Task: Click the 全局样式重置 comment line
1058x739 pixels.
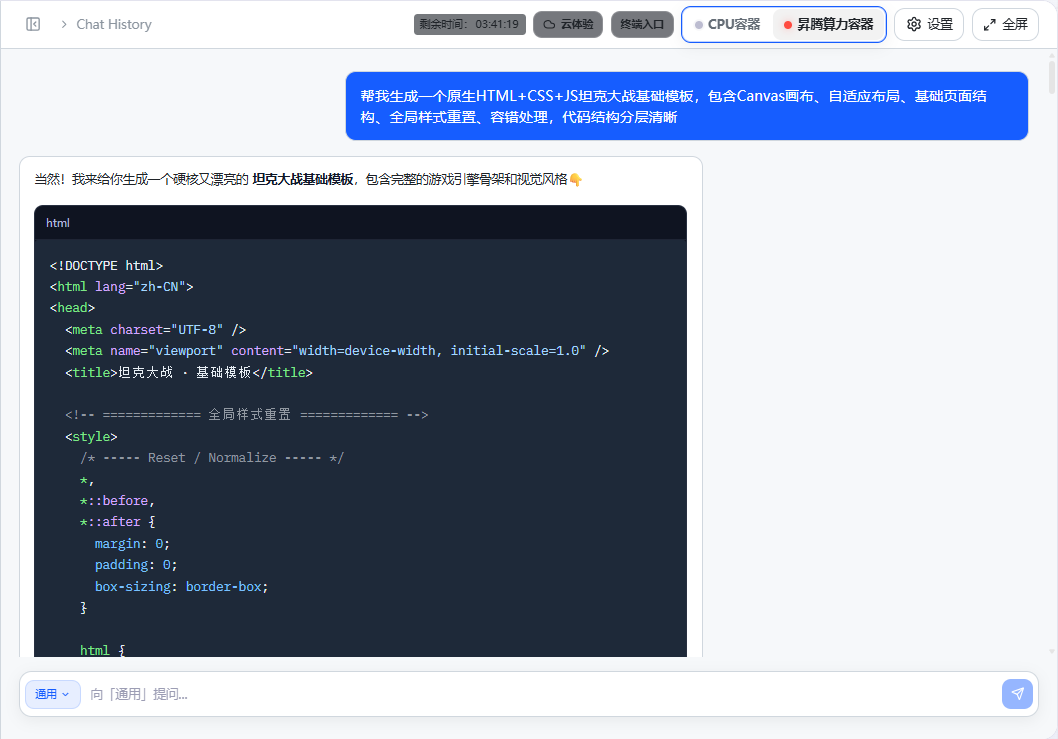Action: 247,414
